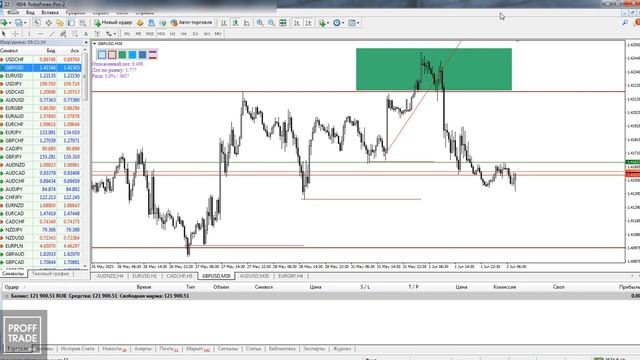The image size is (640, 360).
Task: Expand the arrows objects dropdown
Action: [115, 33]
